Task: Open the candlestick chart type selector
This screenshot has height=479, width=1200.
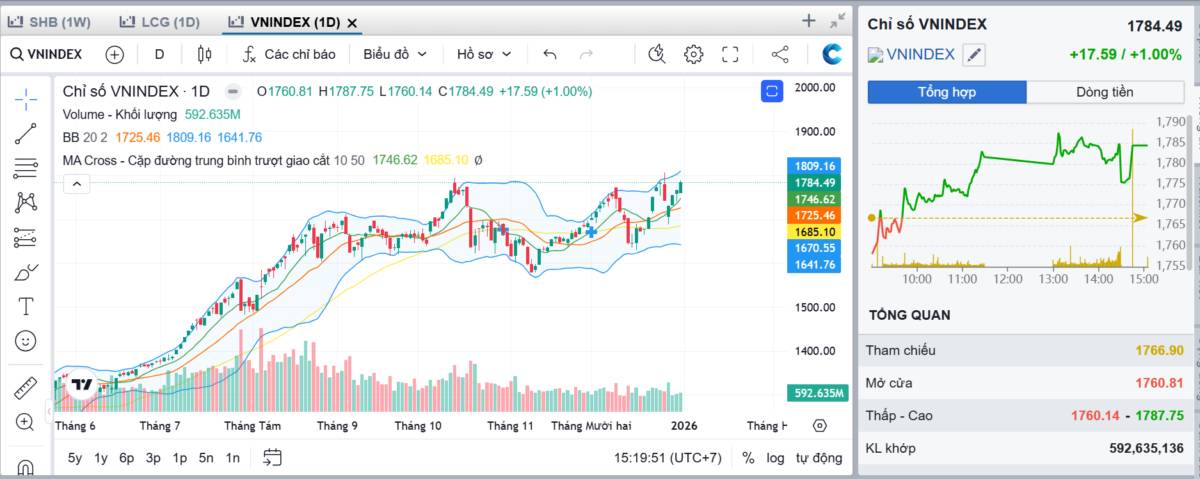Action: 204,54
